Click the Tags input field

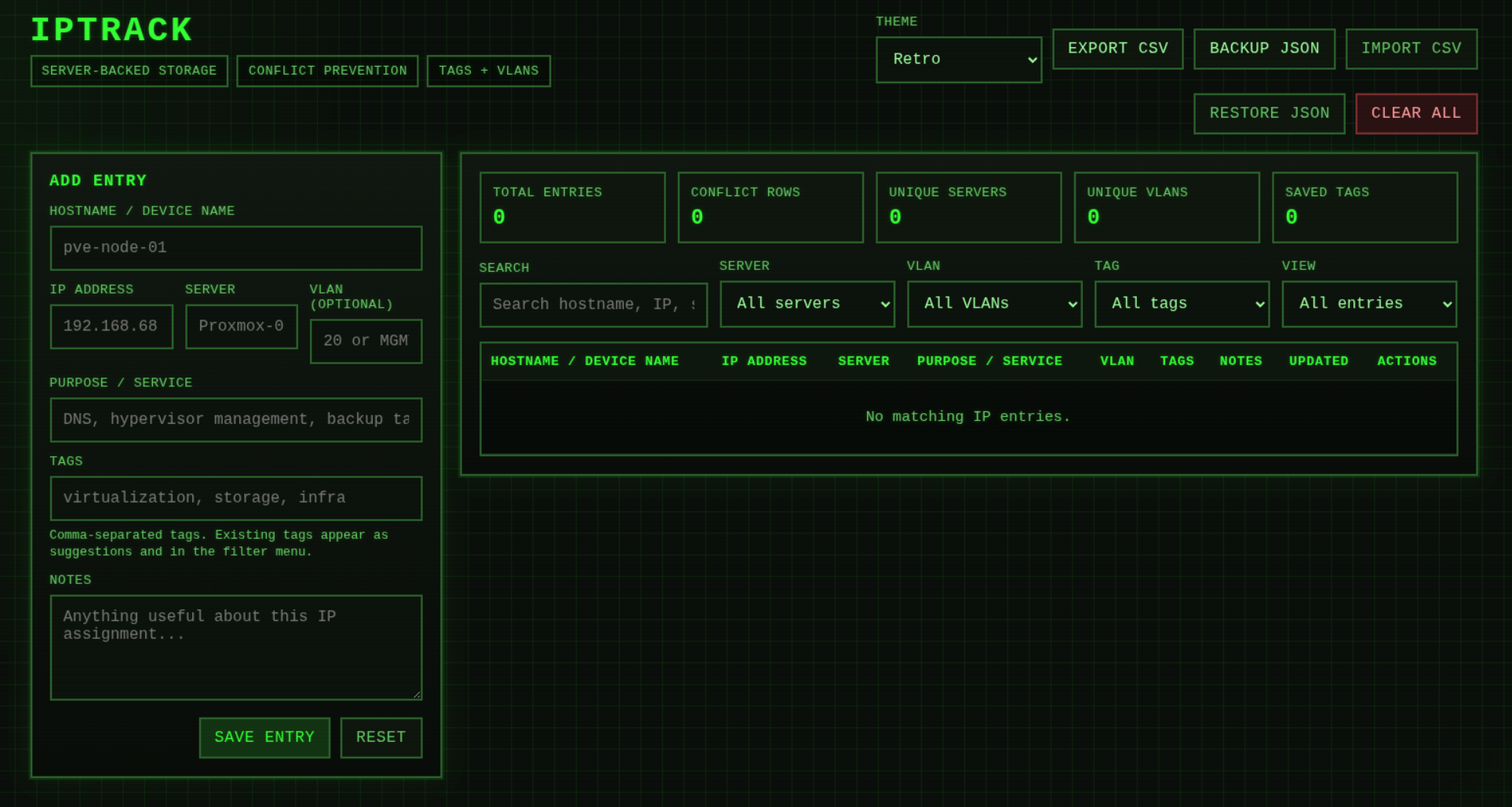pos(236,498)
